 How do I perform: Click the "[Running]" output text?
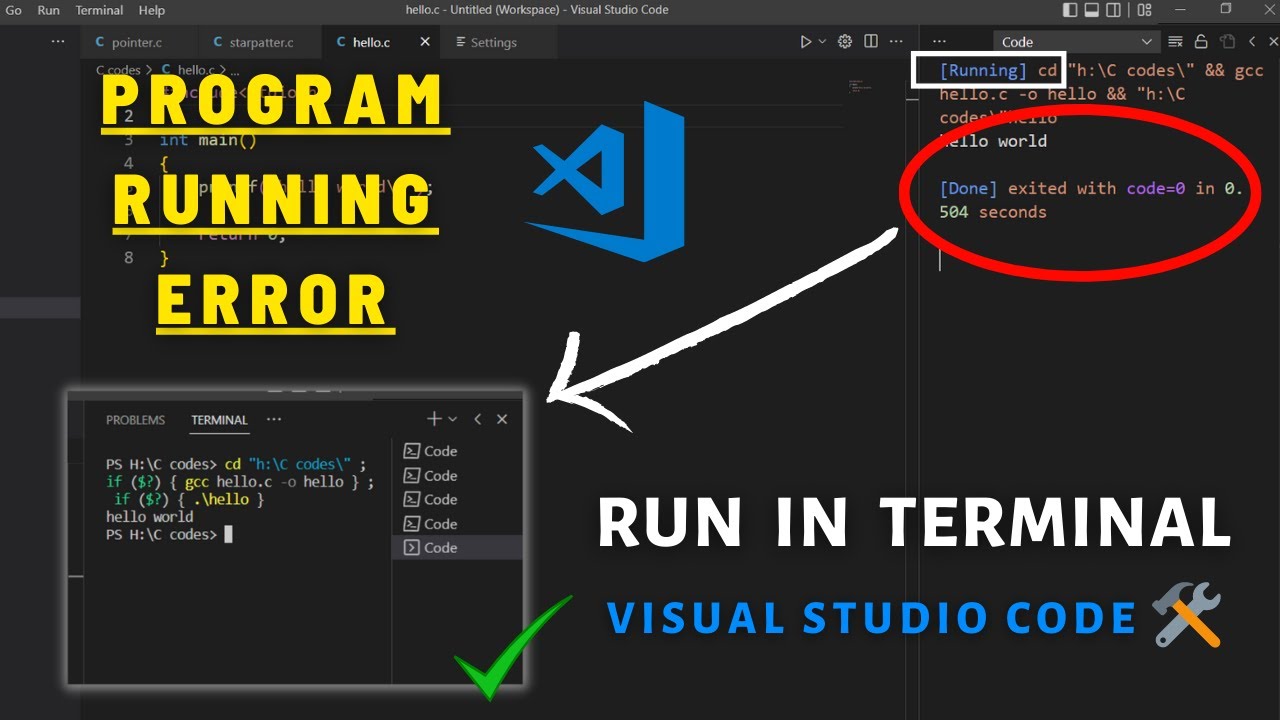(x=983, y=71)
